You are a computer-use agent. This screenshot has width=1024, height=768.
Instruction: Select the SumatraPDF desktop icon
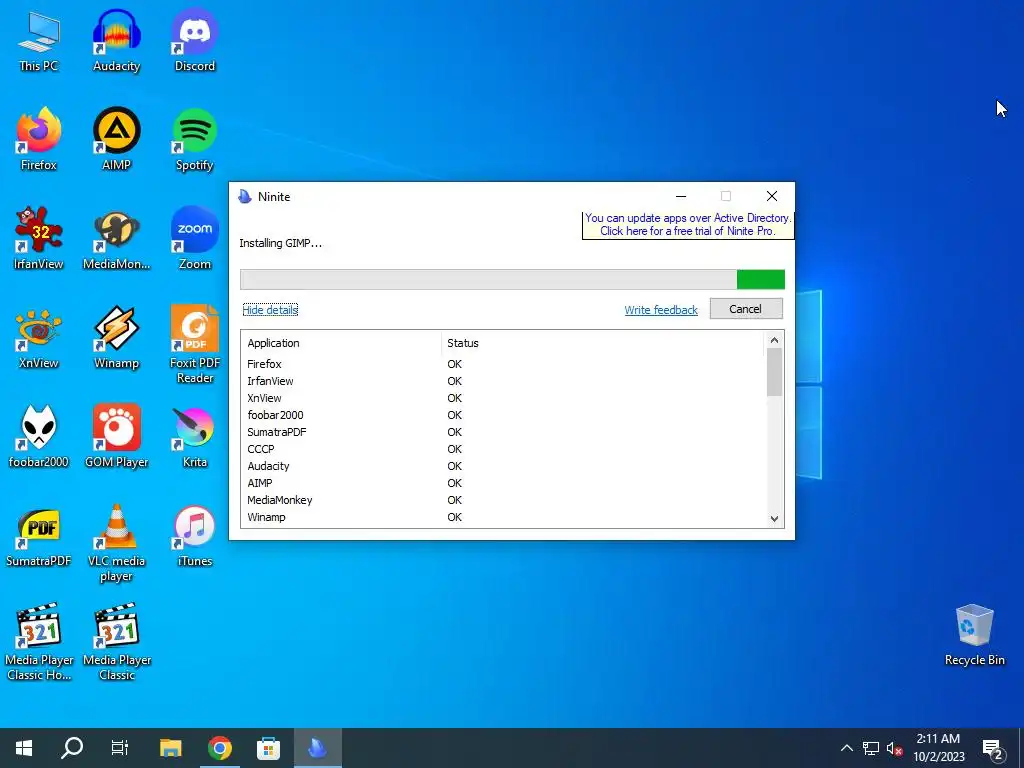[39, 536]
